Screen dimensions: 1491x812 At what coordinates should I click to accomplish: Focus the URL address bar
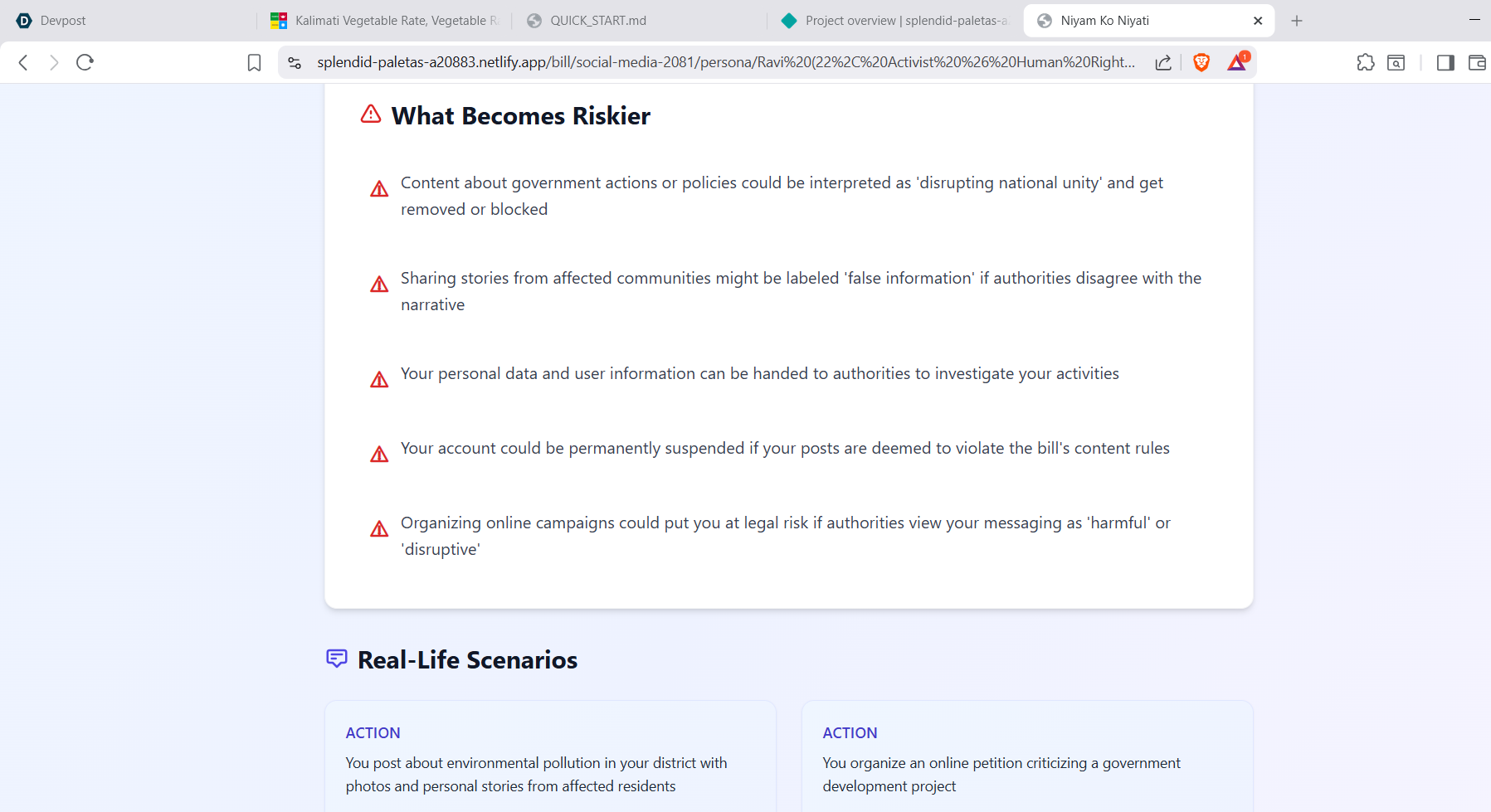(x=726, y=62)
